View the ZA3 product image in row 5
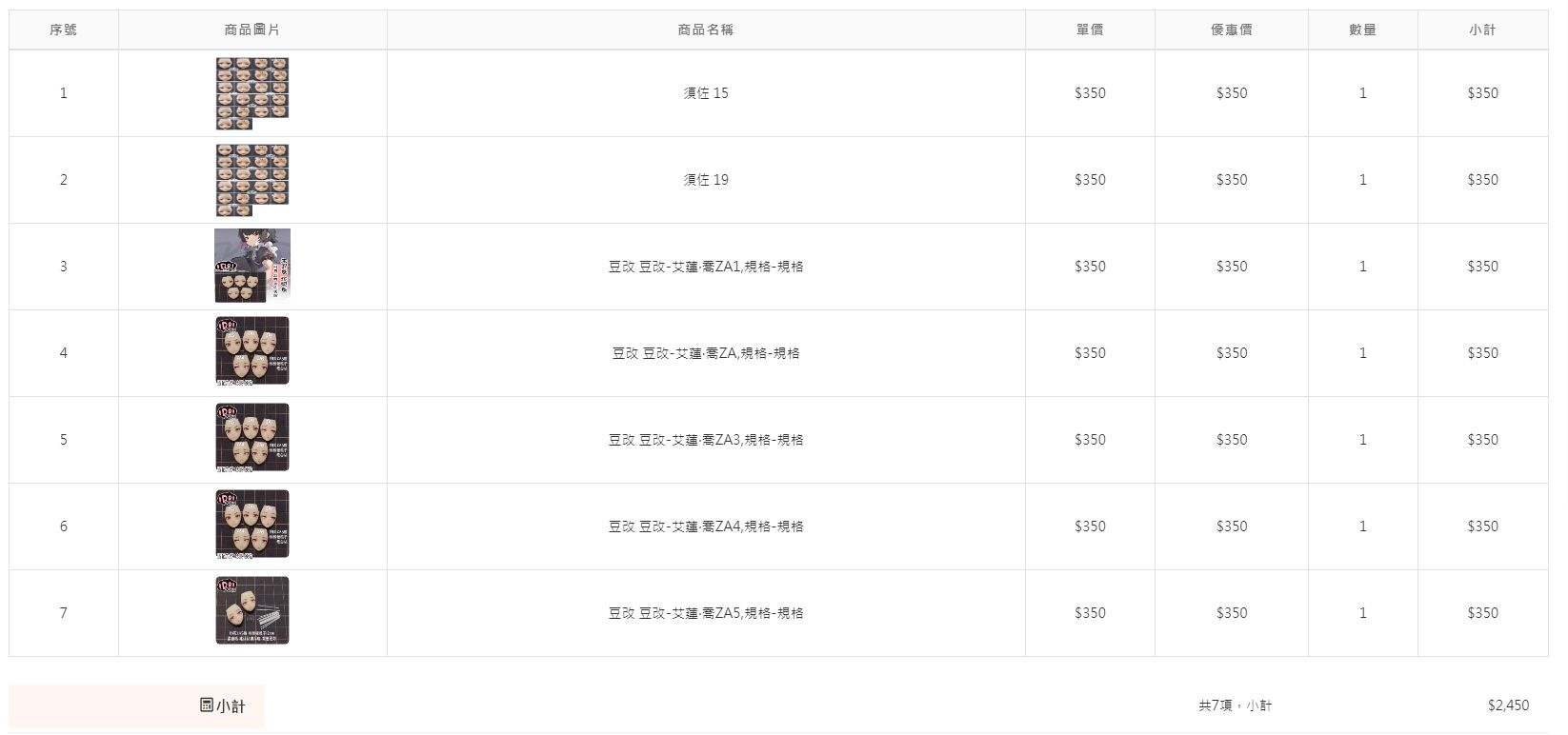The height and width of the screenshot is (735, 1568). pyautogui.click(x=252, y=440)
